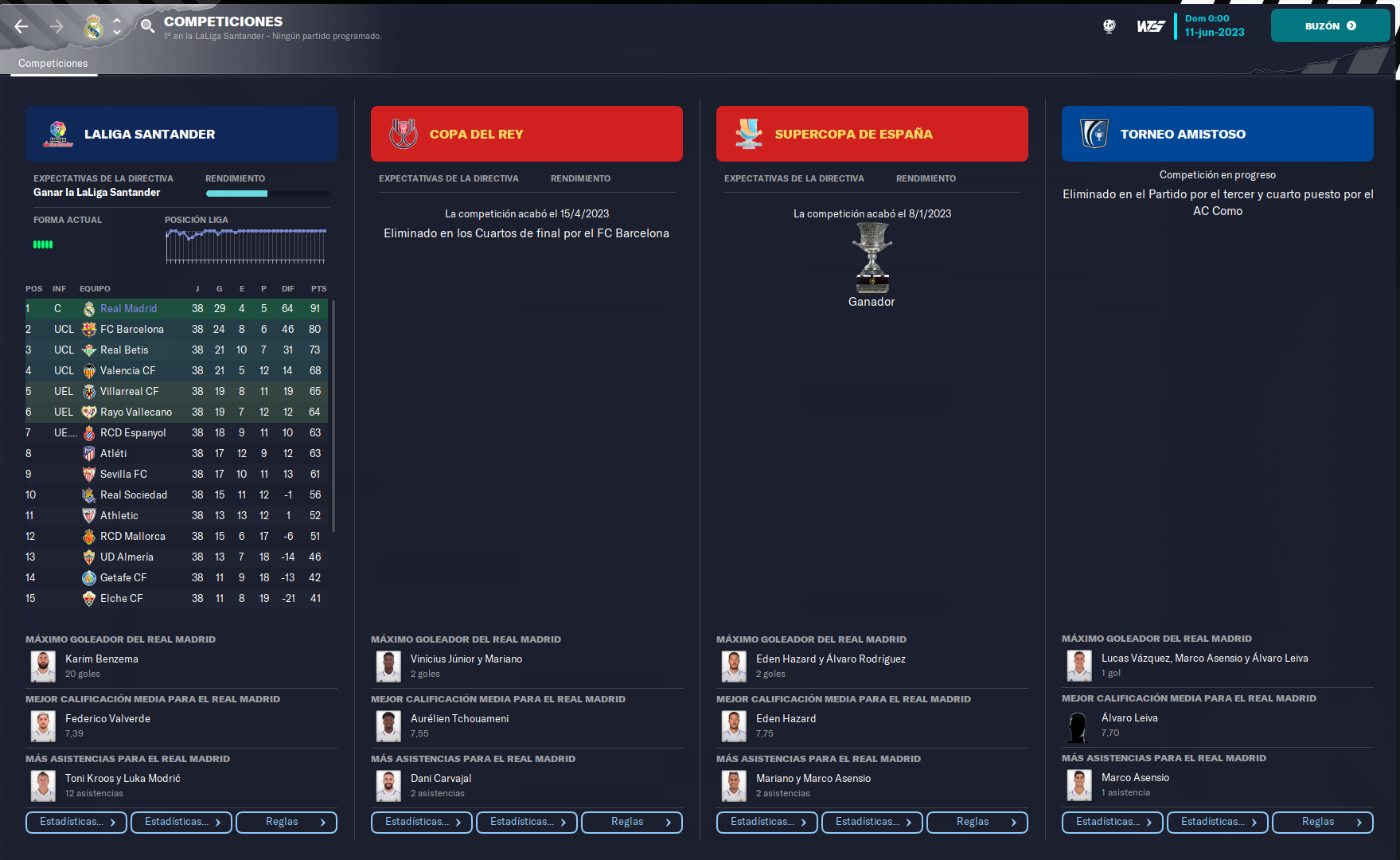Open second Estadísticas button under LaLiga
Screen dimensions: 1400x860
tap(181, 822)
